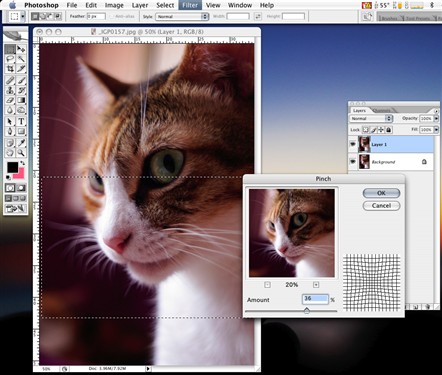
Task: Select the Move tool
Action: [x=21, y=49]
